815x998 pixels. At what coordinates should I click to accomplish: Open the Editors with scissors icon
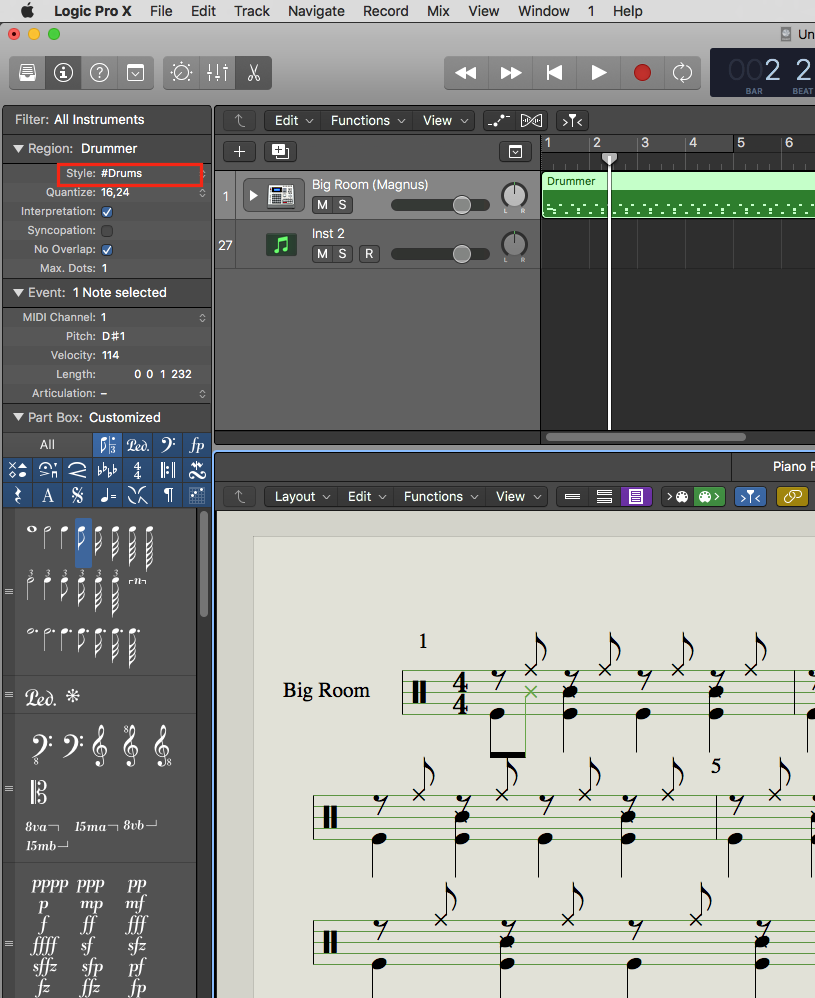(x=253, y=73)
